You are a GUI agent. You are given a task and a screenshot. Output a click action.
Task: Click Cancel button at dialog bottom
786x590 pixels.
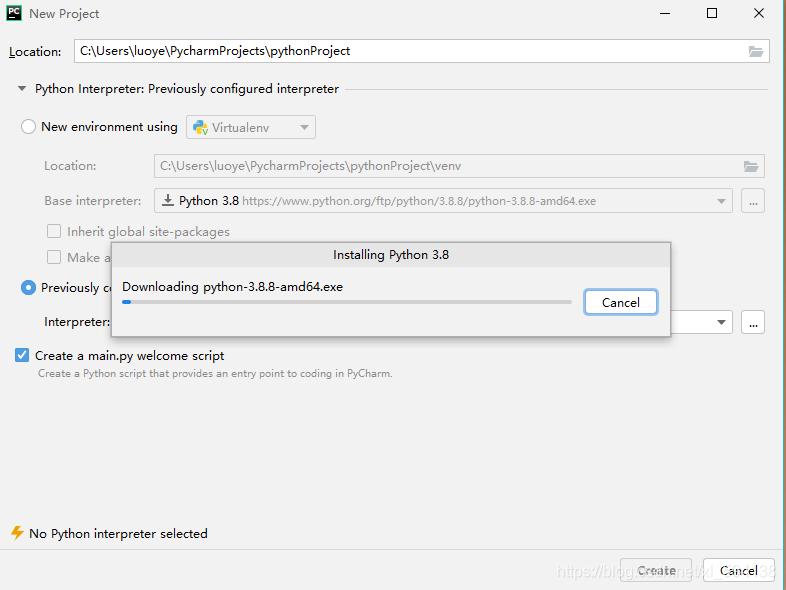(738, 570)
